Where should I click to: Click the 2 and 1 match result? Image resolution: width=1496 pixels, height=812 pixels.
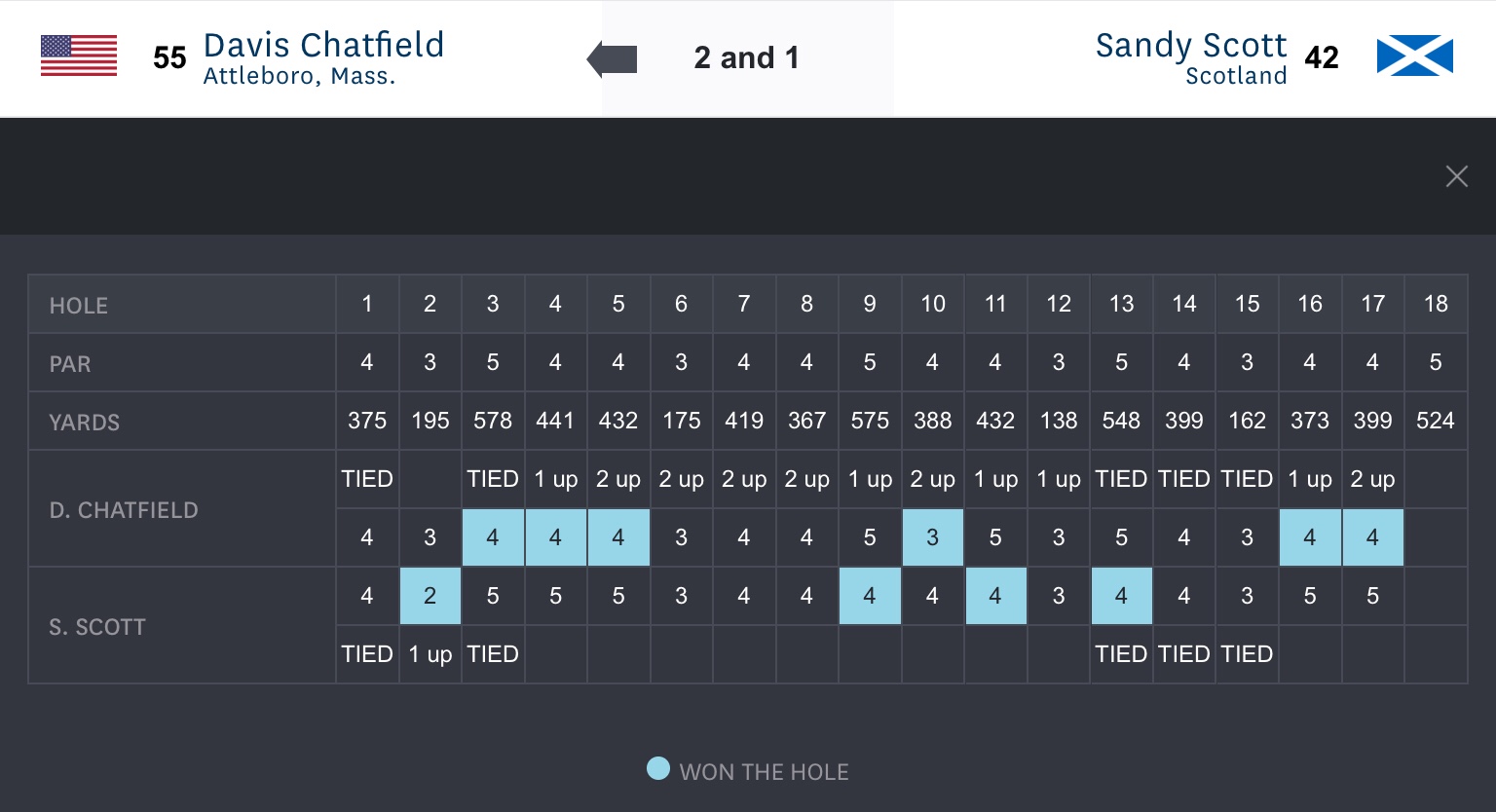746,58
